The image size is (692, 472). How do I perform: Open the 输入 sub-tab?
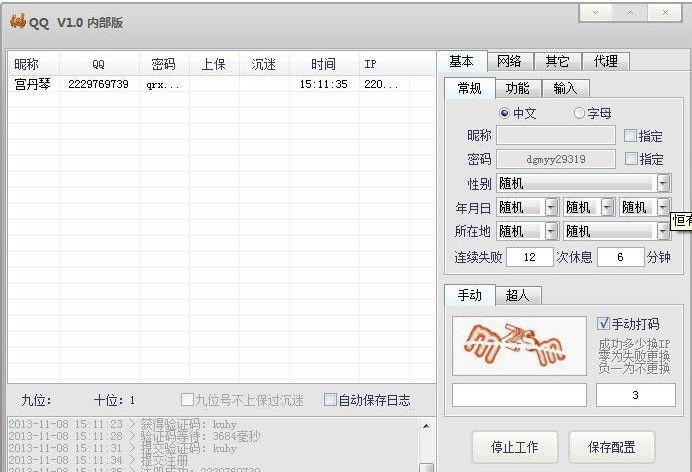tap(565, 89)
